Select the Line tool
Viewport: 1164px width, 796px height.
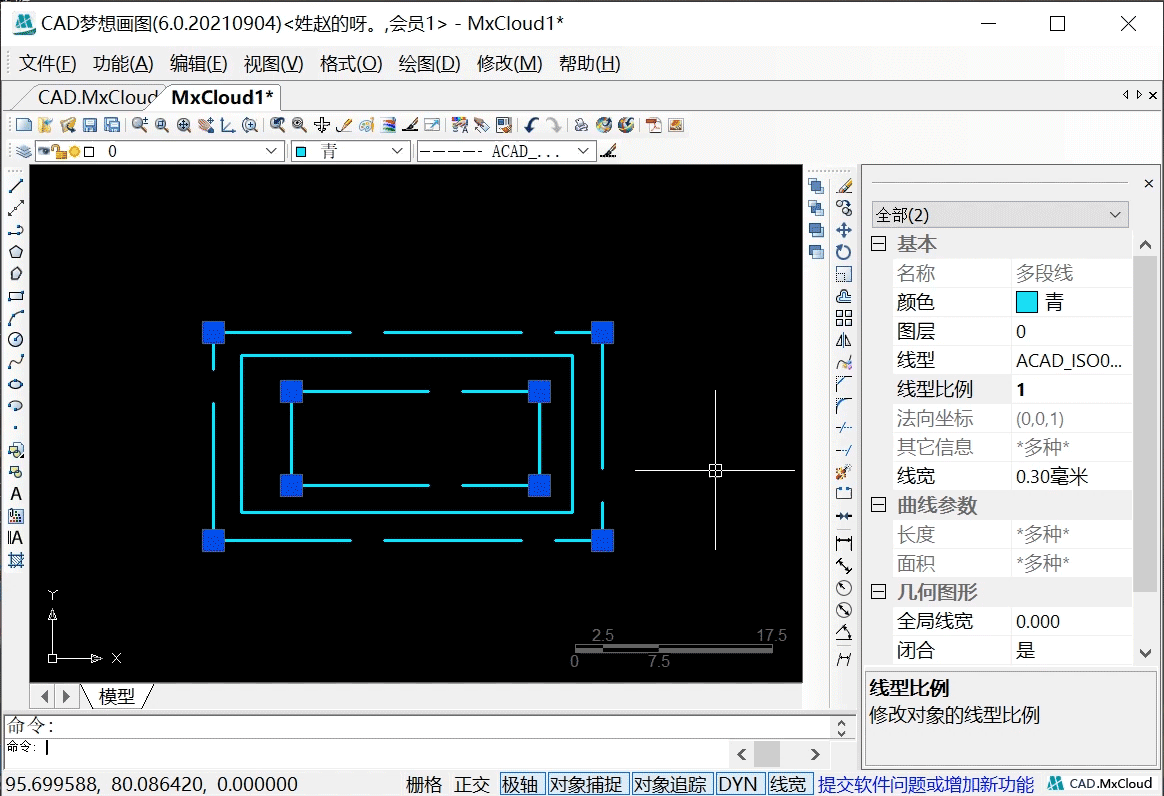13,185
